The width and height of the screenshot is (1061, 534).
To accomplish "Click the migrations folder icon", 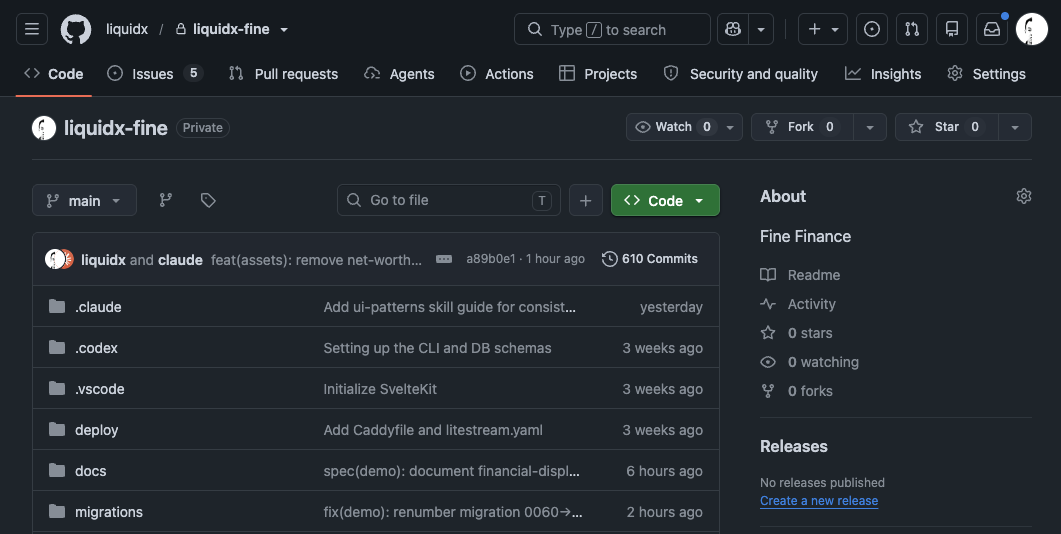I will (57, 511).
